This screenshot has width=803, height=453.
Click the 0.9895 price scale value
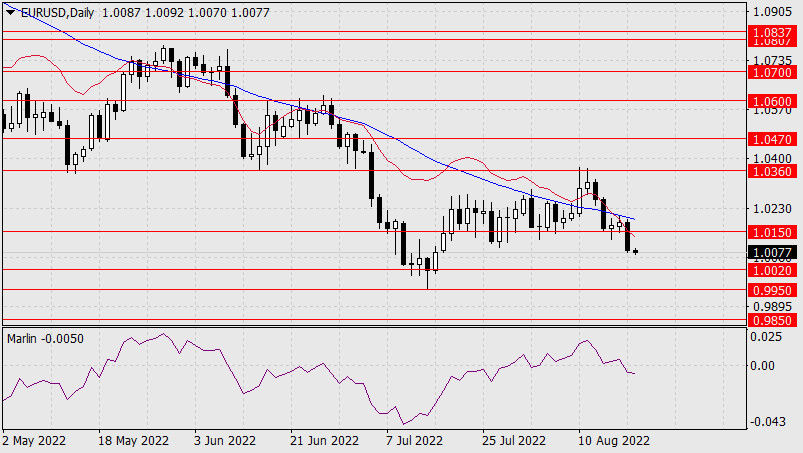click(772, 307)
